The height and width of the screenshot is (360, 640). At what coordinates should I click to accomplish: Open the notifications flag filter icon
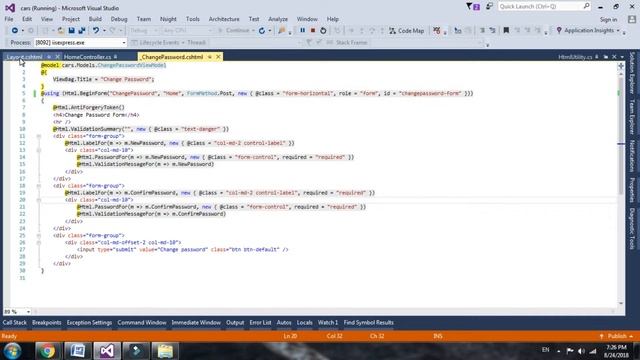coord(473,7)
